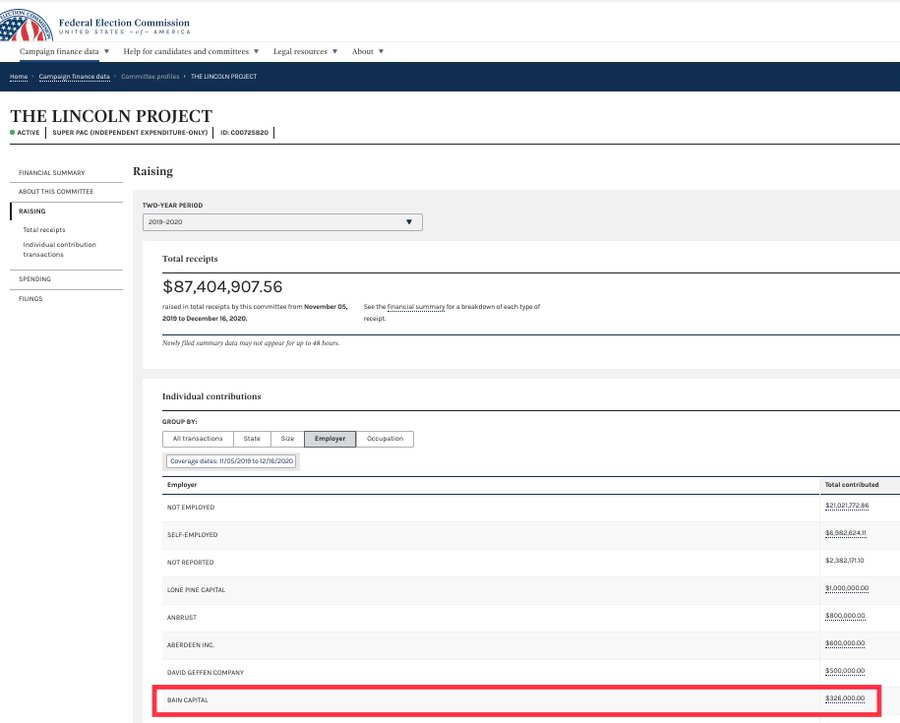Viewport: 900px width, 723px height.
Task: Open the About menu
Action: pos(367,52)
